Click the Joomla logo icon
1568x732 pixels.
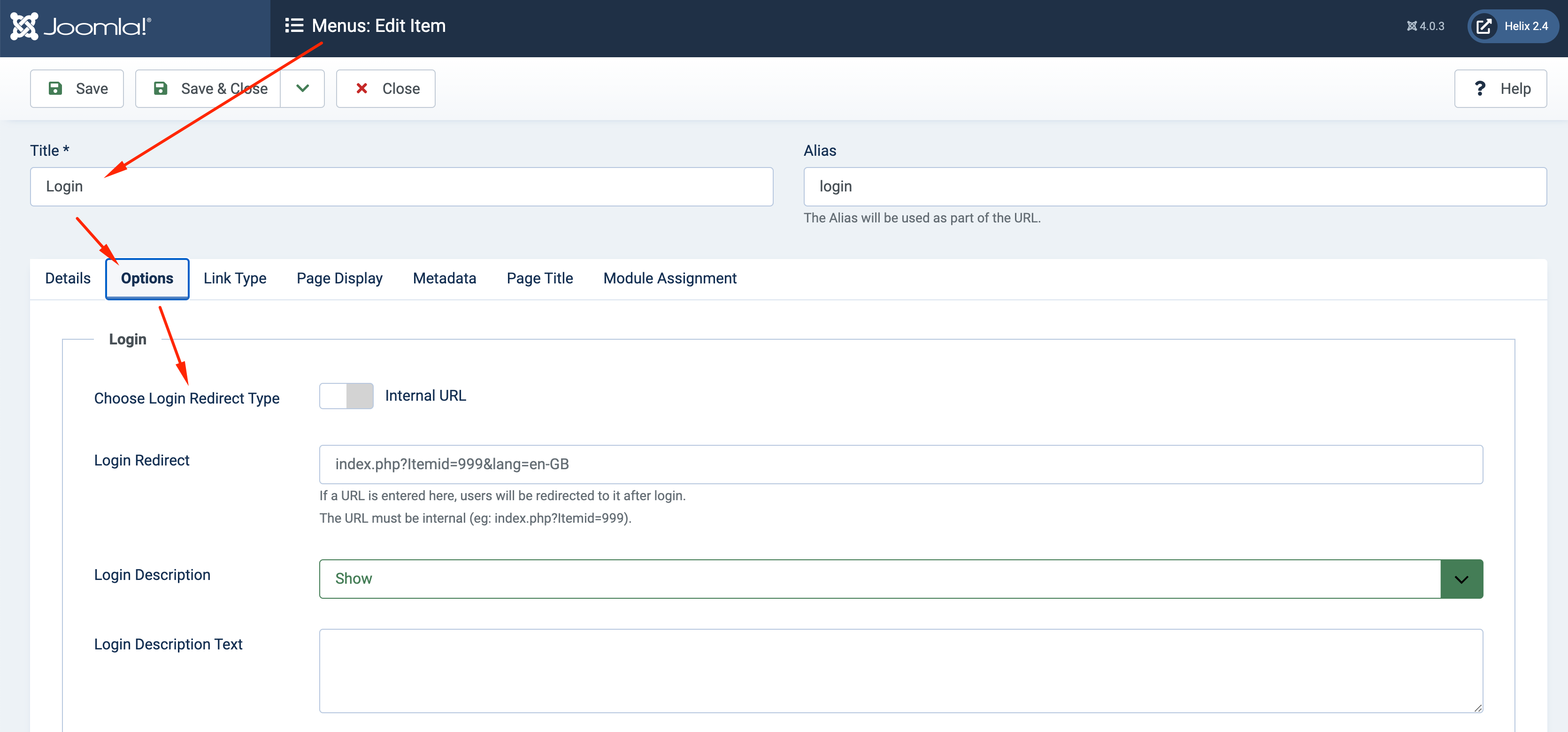[24, 26]
